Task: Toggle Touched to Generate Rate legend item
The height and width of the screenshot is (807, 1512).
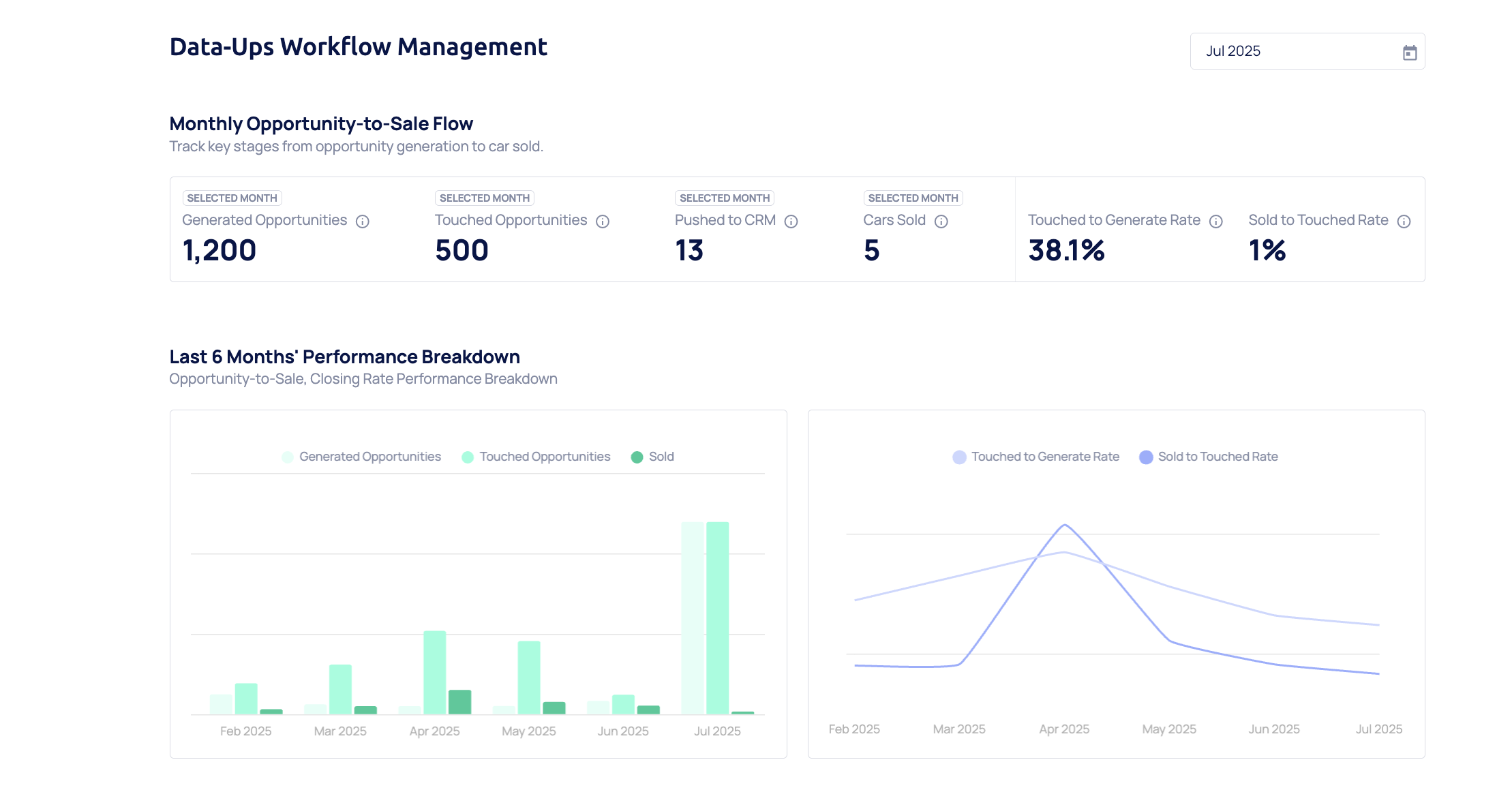Action: [1044, 457]
